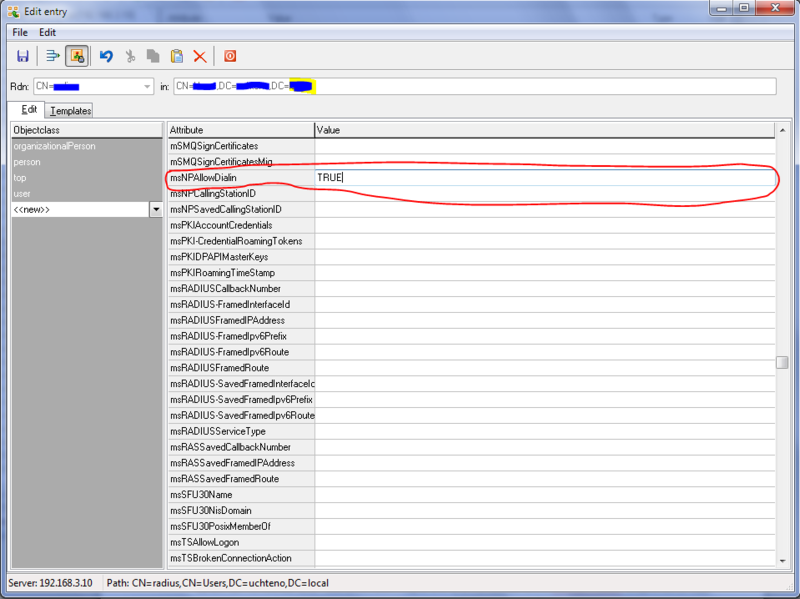Viewport: 800px width, 599px height.
Task: Open the File menu
Action: click(19, 32)
